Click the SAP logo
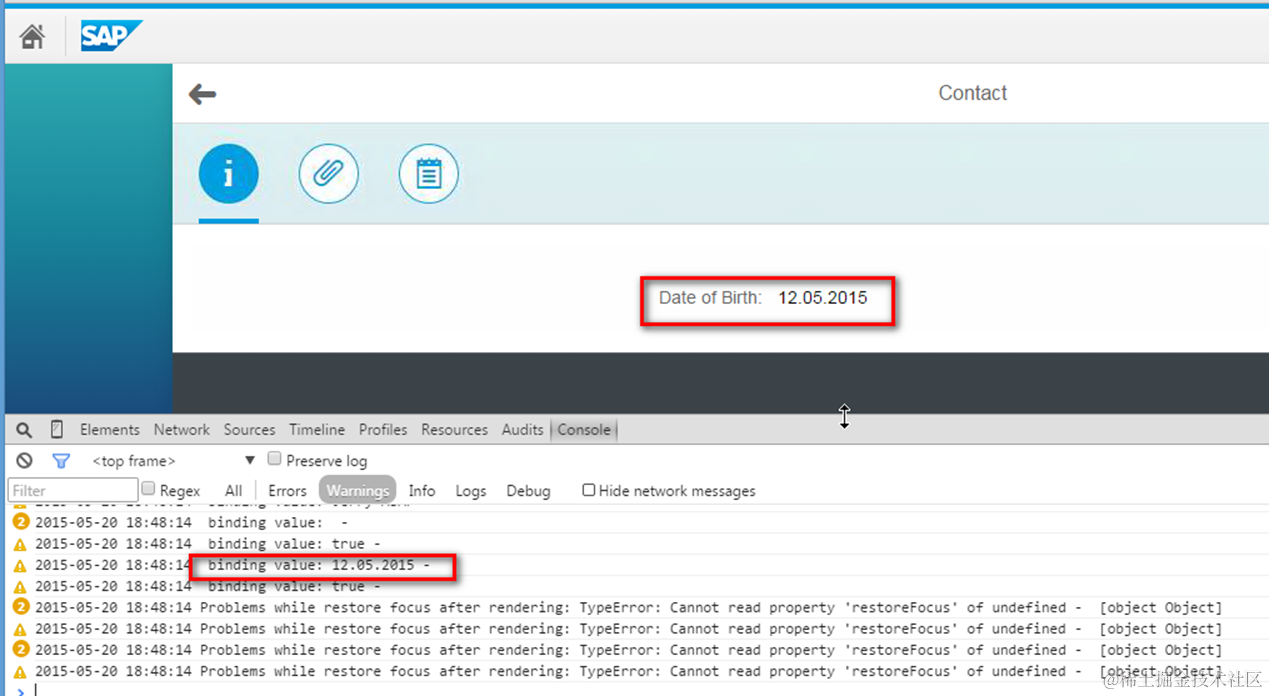Viewport: 1269px width, 696px height. click(111, 37)
